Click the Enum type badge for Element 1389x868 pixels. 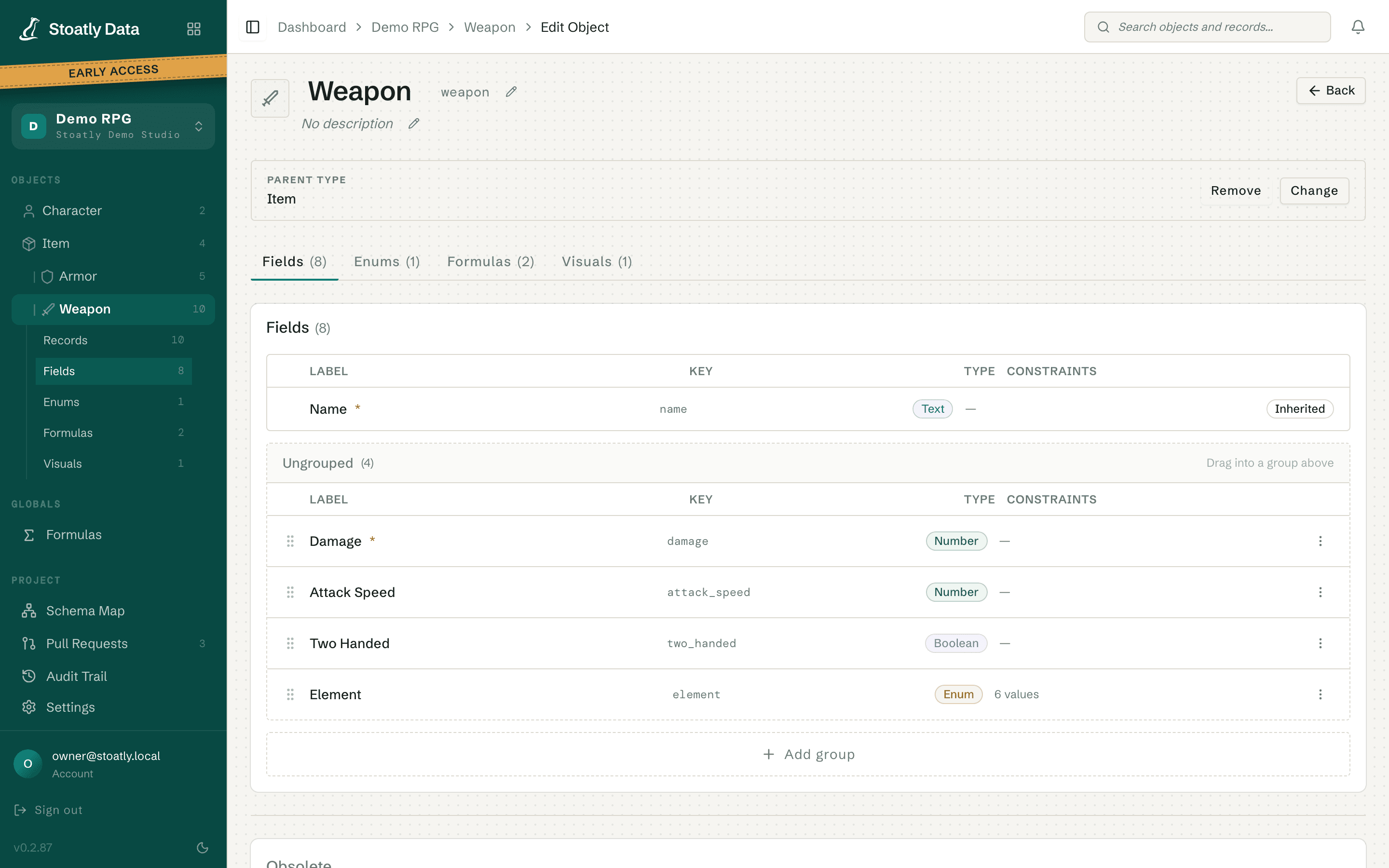958,694
